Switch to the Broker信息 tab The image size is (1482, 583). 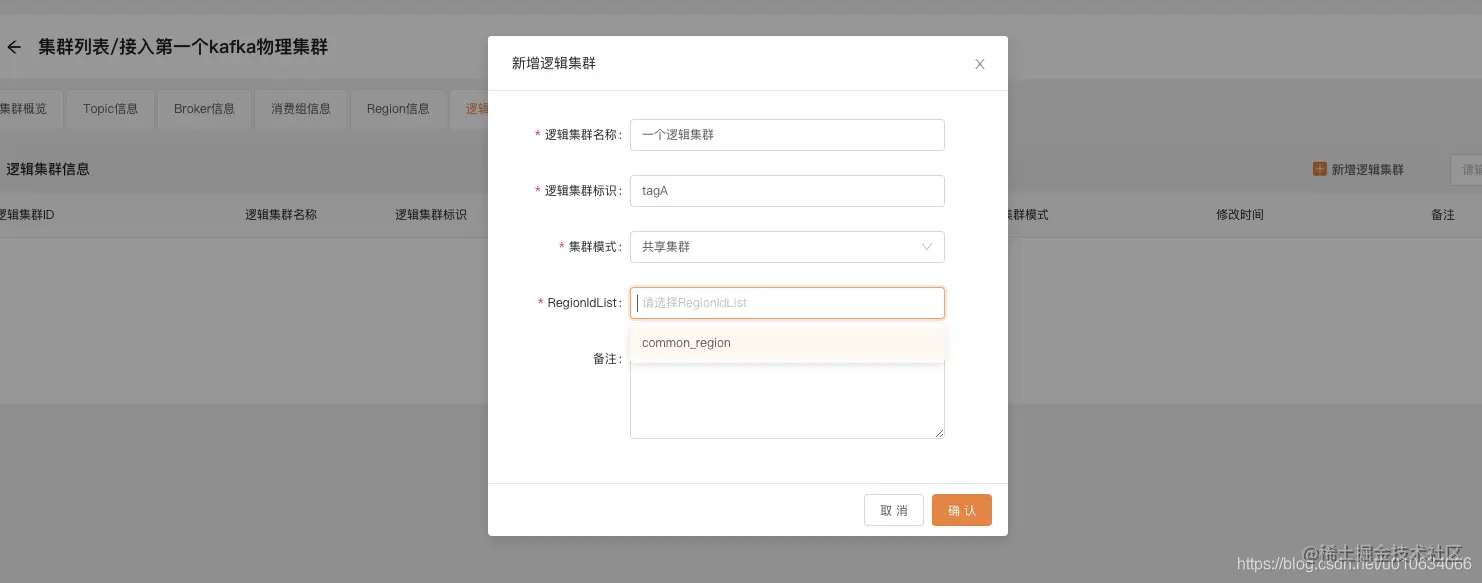pos(204,109)
